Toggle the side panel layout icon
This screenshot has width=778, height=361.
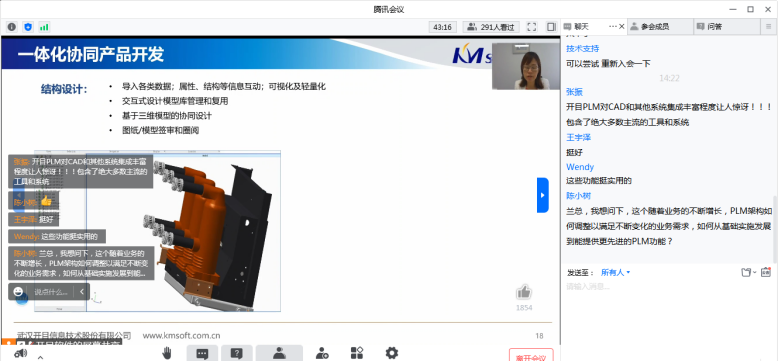551,27
